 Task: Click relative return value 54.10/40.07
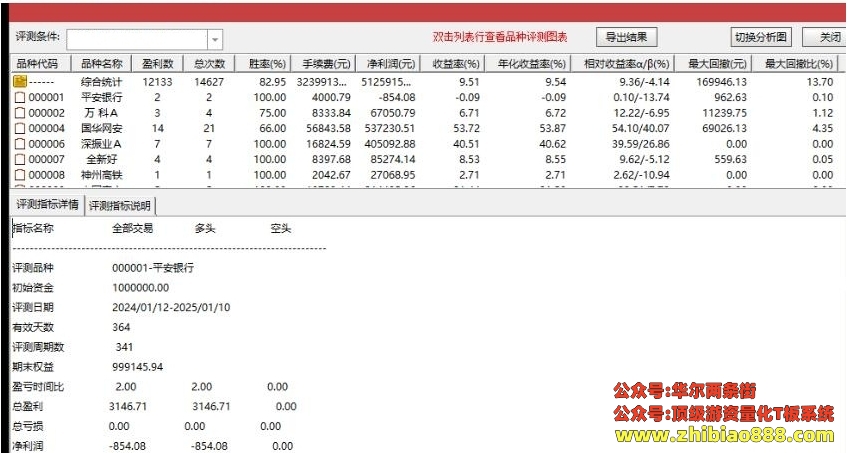(641, 128)
